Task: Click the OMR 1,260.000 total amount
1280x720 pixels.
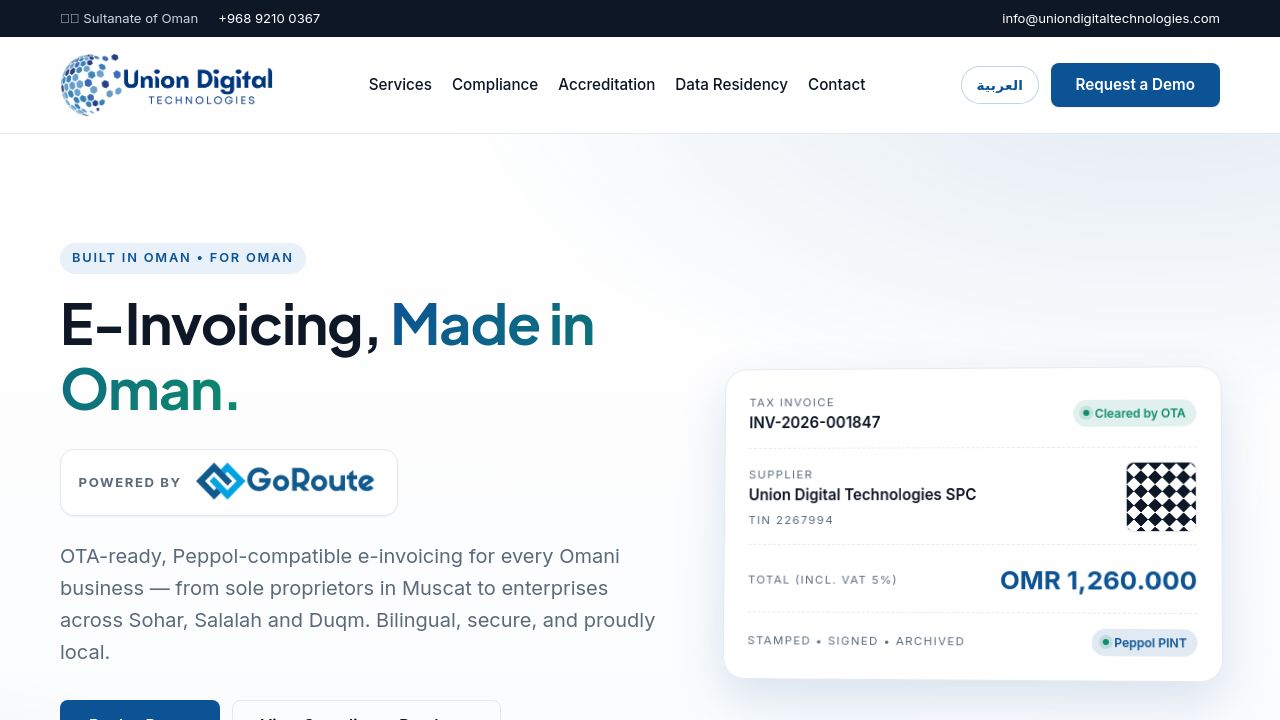Action: 1098,580
